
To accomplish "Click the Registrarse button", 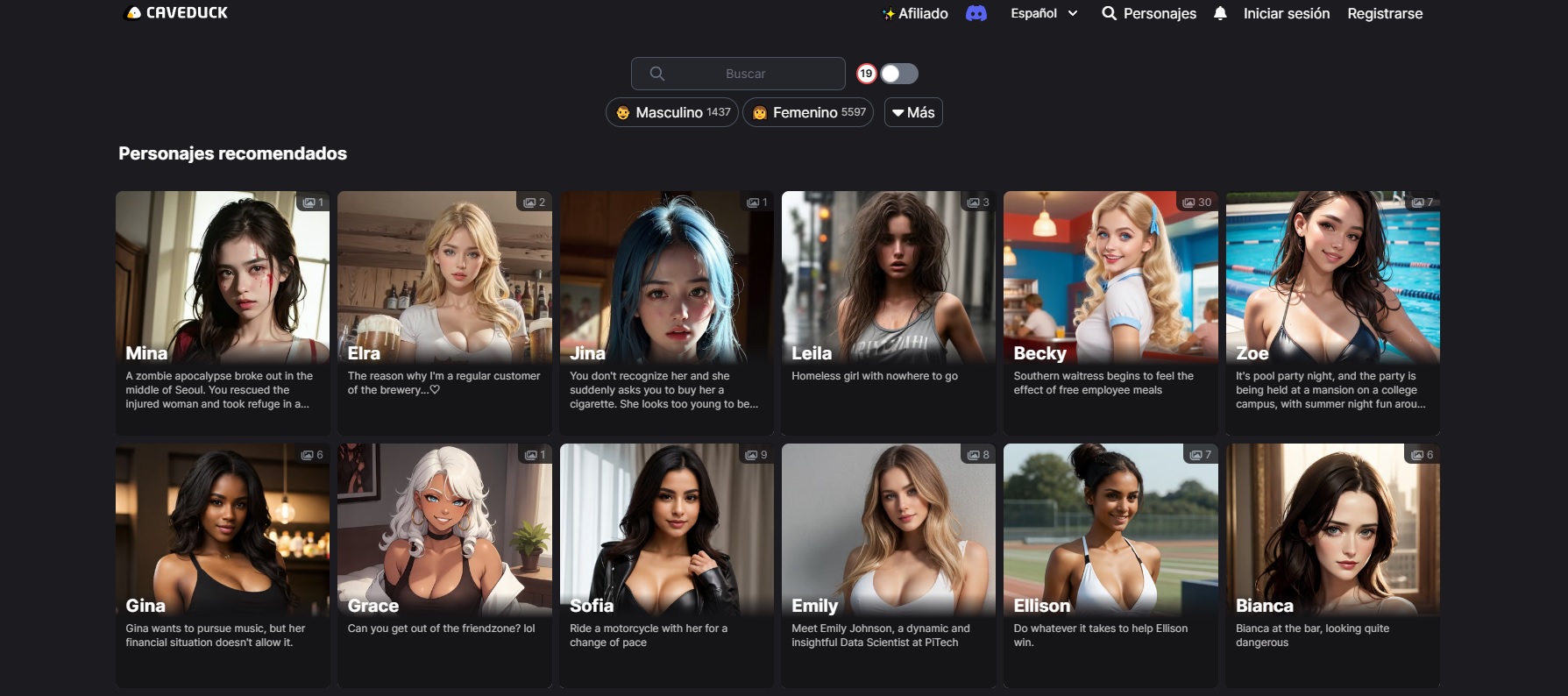I will coord(1385,13).
